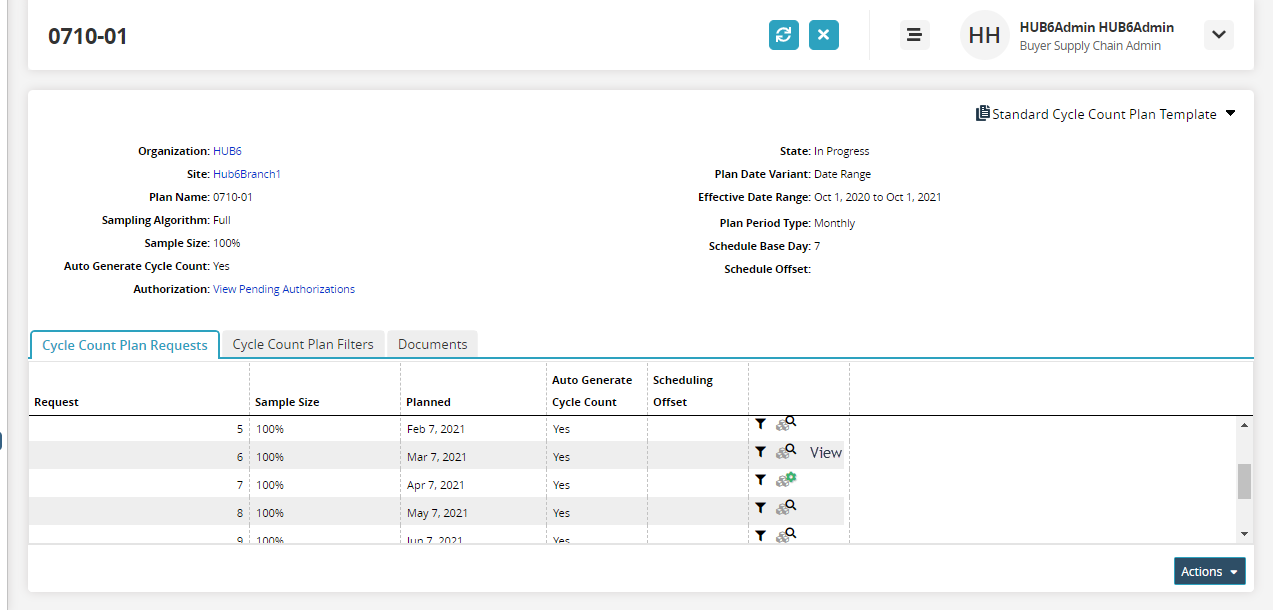Switch to the Documents tab
Viewport: 1273px width, 610px height.
click(432, 344)
